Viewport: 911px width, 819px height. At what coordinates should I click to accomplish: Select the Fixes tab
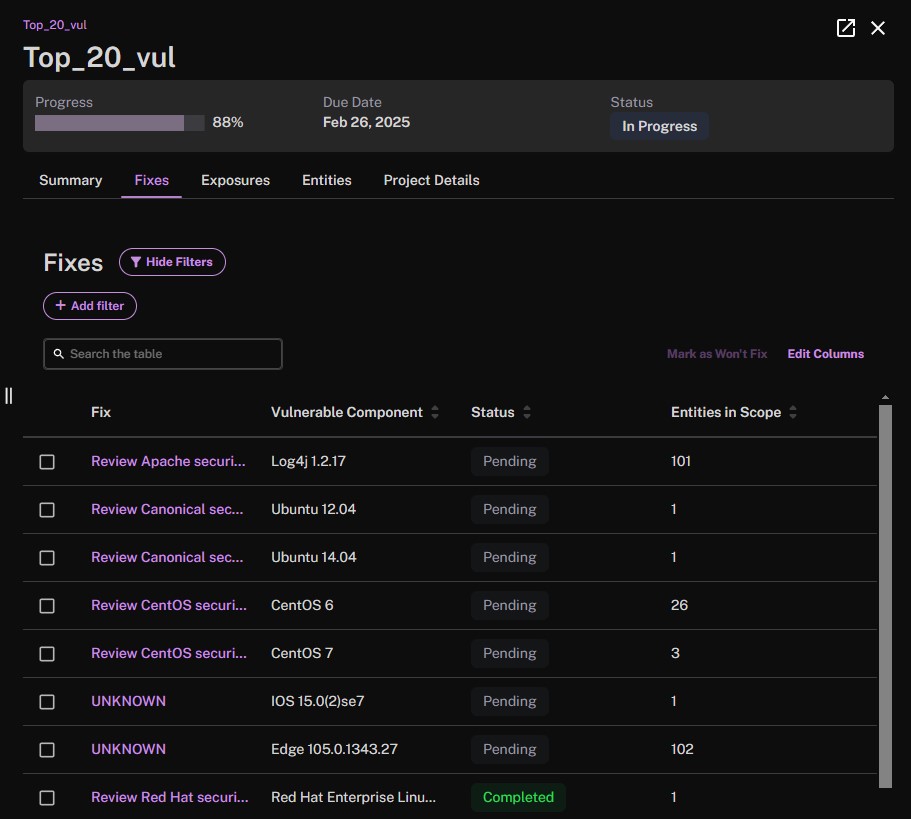coord(152,180)
